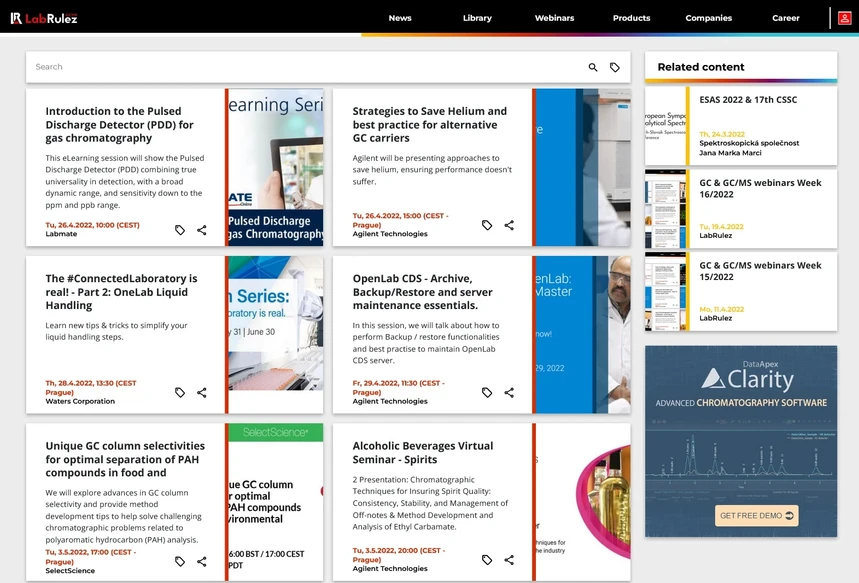This screenshot has height=583, width=859.
Task: Click the GET FREE DEMO button
Action: pyautogui.click(x=757, y=516)
